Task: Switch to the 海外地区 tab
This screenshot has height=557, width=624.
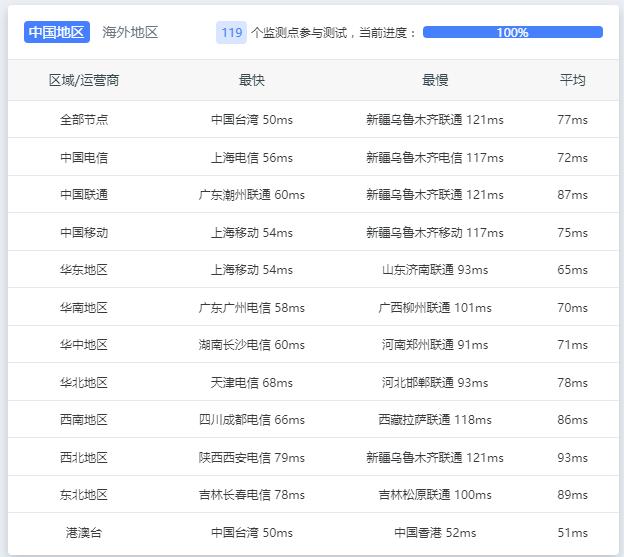Action: [x=130, y=32]
